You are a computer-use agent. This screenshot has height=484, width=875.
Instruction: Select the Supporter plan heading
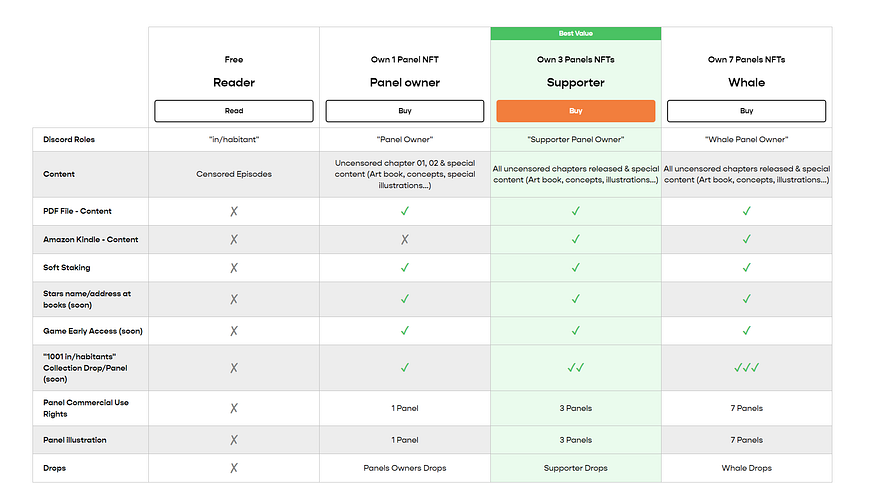point(575,83)
